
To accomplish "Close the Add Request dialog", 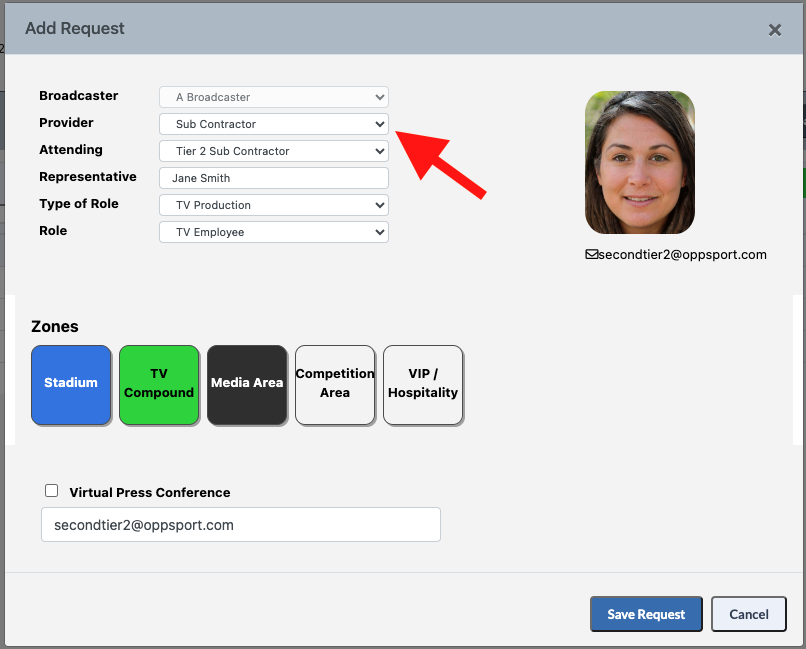I will pyautogui.click(x=775, y=30).
